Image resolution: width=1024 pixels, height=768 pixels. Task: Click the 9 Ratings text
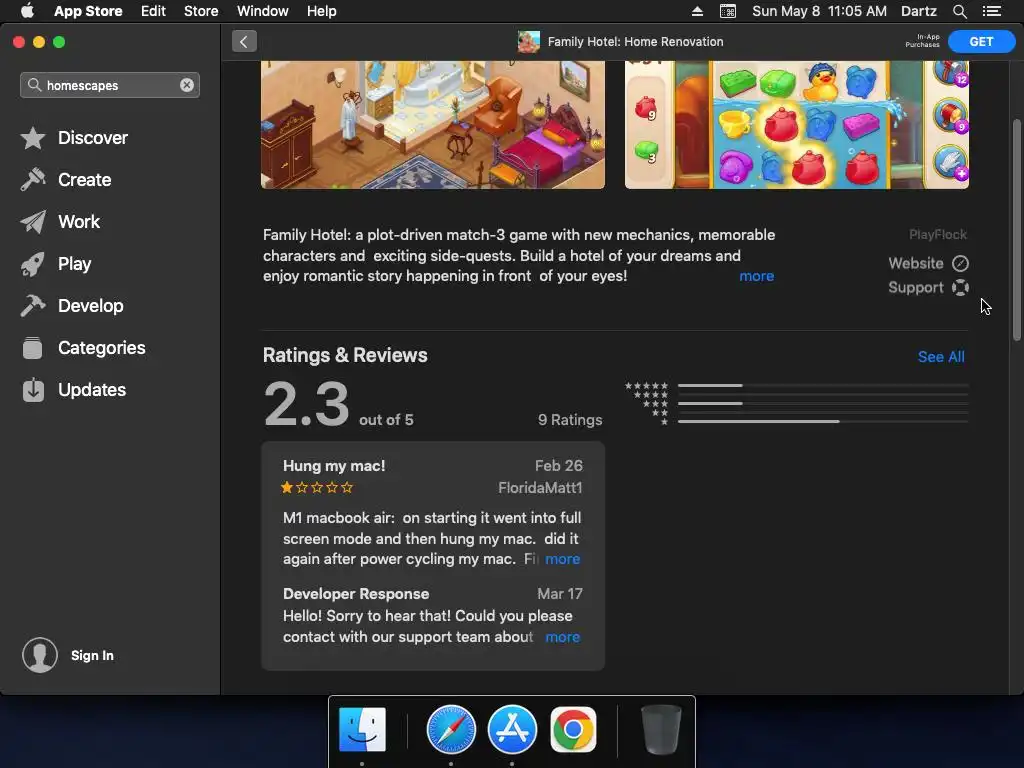pos(570,420)
